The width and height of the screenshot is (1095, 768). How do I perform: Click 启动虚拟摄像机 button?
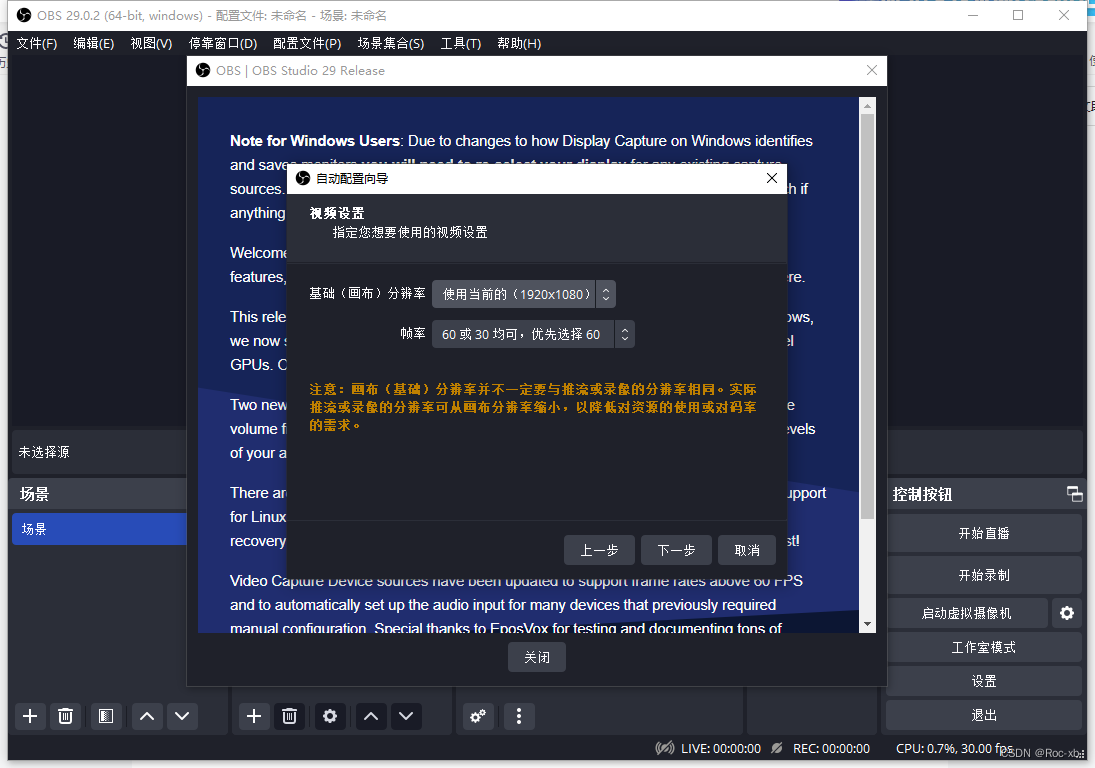[967, 613]
